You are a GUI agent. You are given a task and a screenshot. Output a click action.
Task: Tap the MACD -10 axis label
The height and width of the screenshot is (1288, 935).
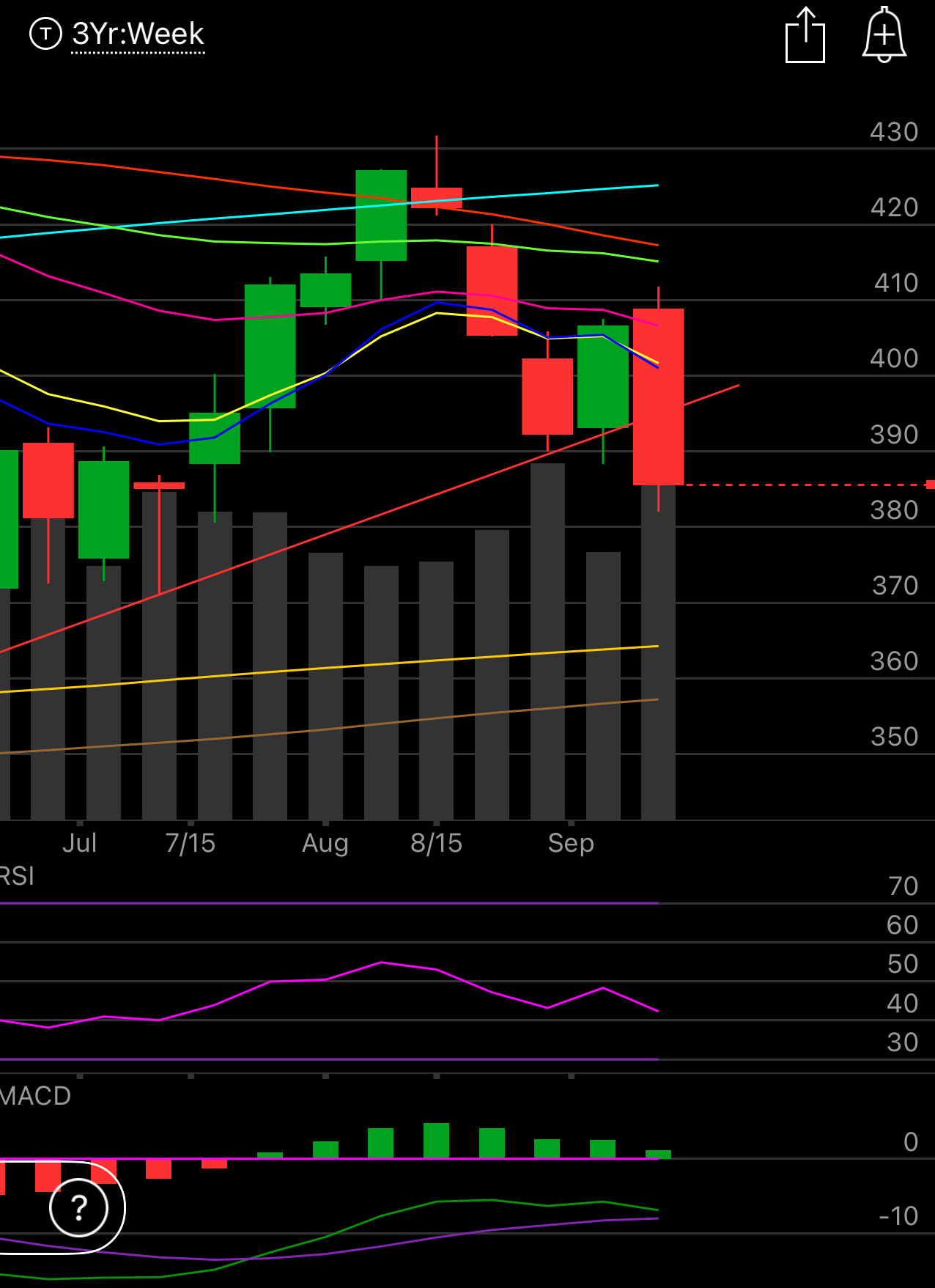click(x=898, y=1216)
